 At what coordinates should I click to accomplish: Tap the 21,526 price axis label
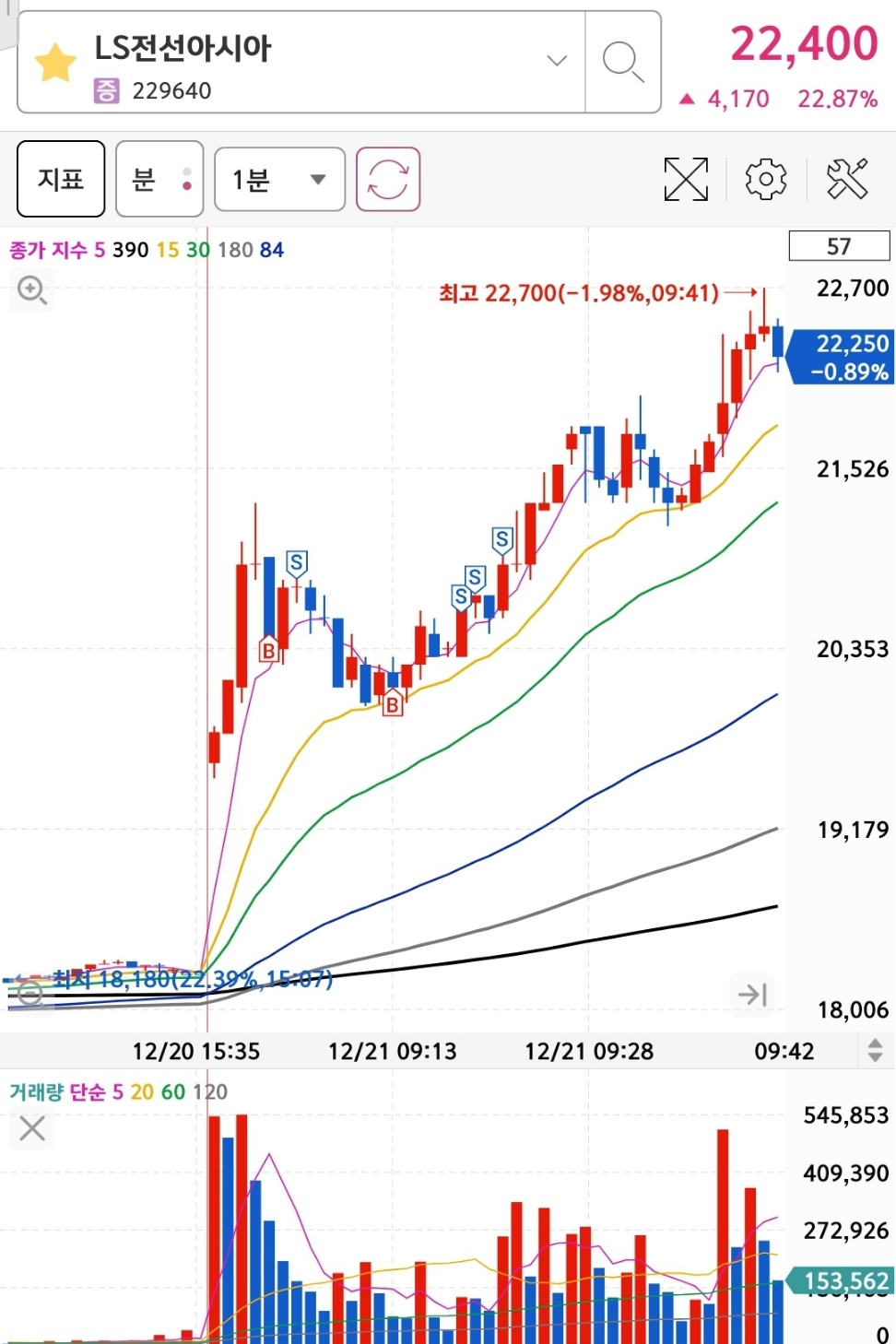853,469
